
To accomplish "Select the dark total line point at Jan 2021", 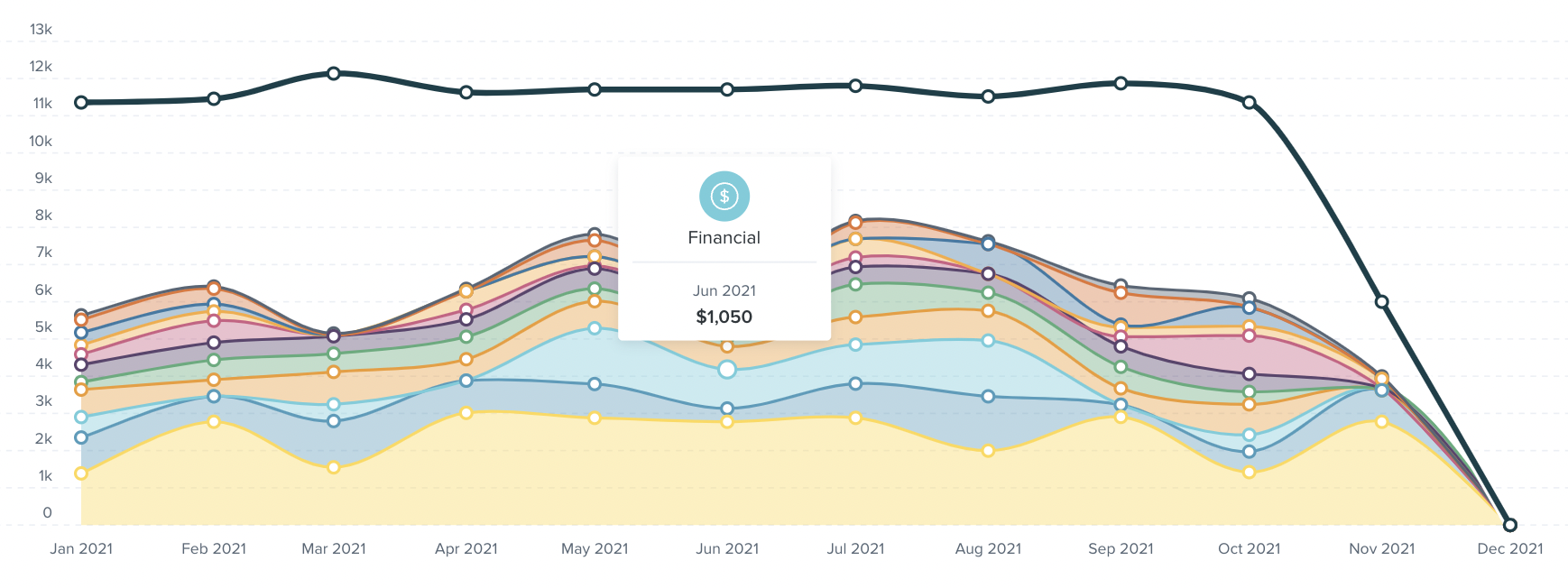I will tap(81, 103).
